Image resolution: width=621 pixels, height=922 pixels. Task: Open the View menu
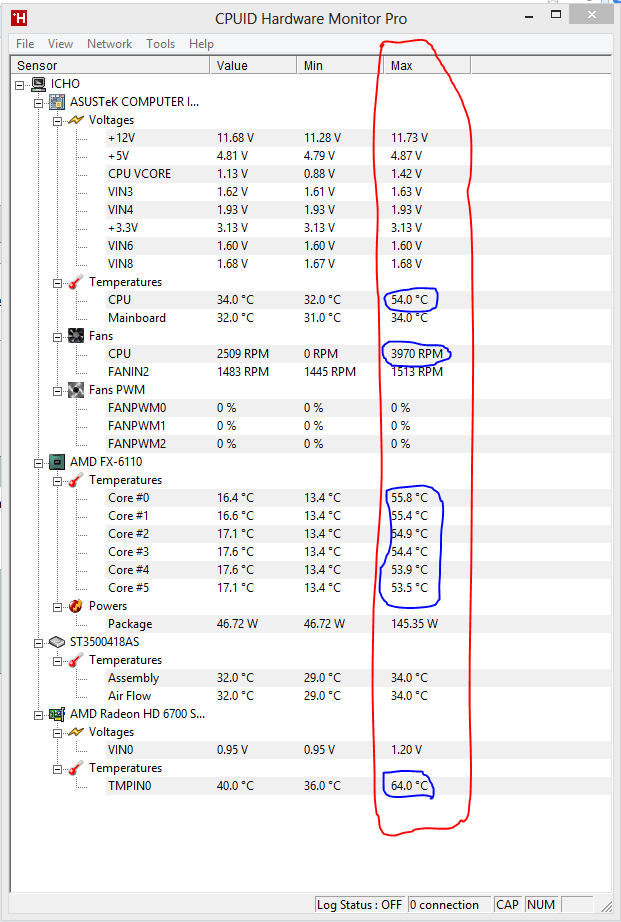pyautogui.click(x=61, y=44)
